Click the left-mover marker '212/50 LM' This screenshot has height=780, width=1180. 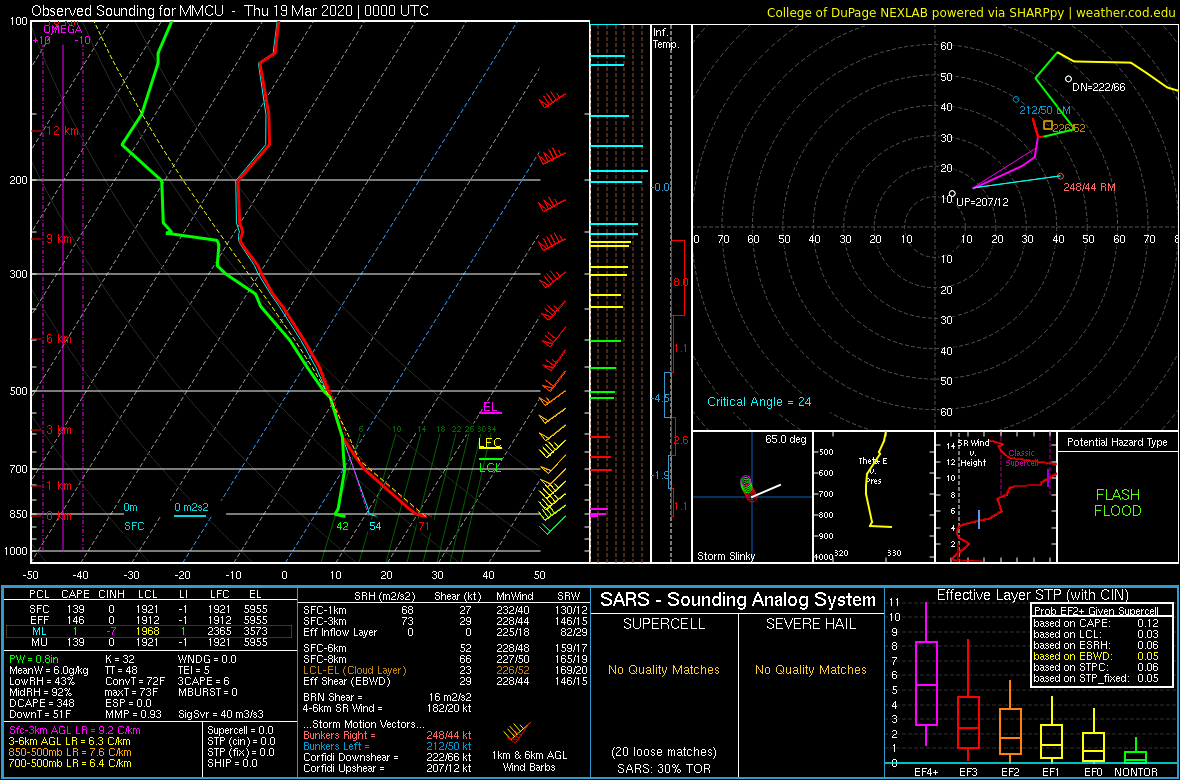tap(1046, 110)
